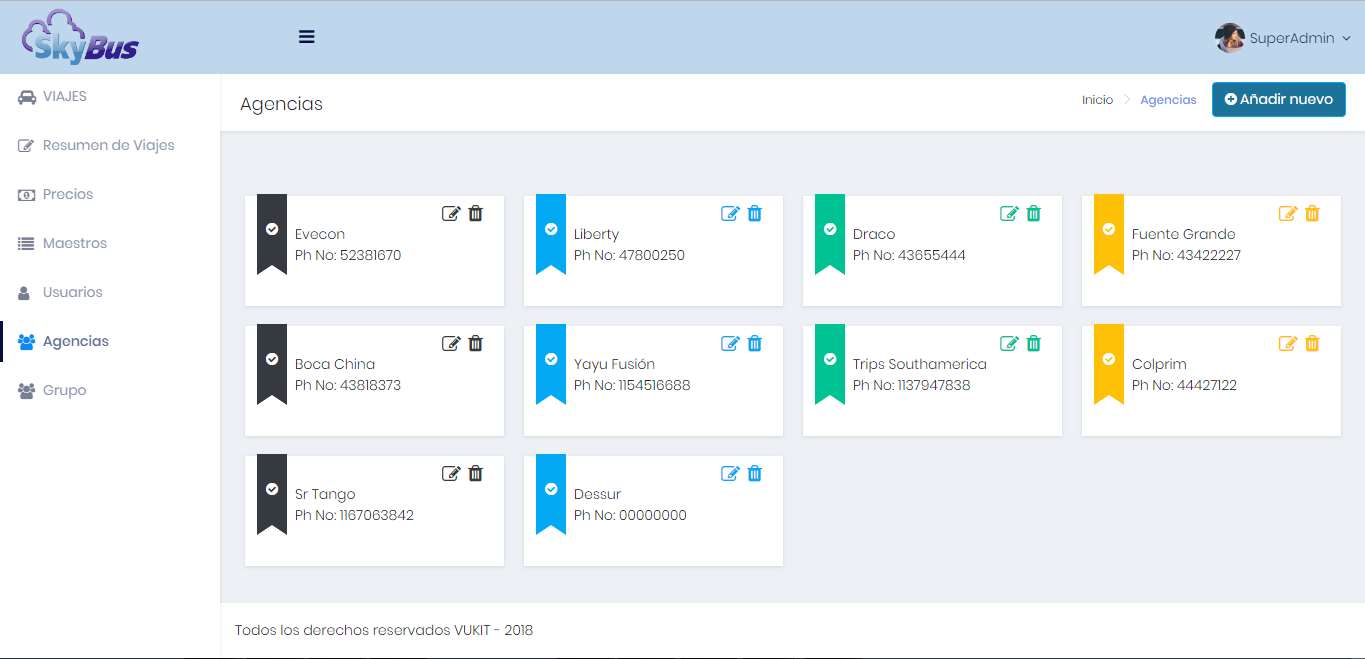Click the edit icon on Evecon card
The image size is (1365, 659).
[451, 213]
